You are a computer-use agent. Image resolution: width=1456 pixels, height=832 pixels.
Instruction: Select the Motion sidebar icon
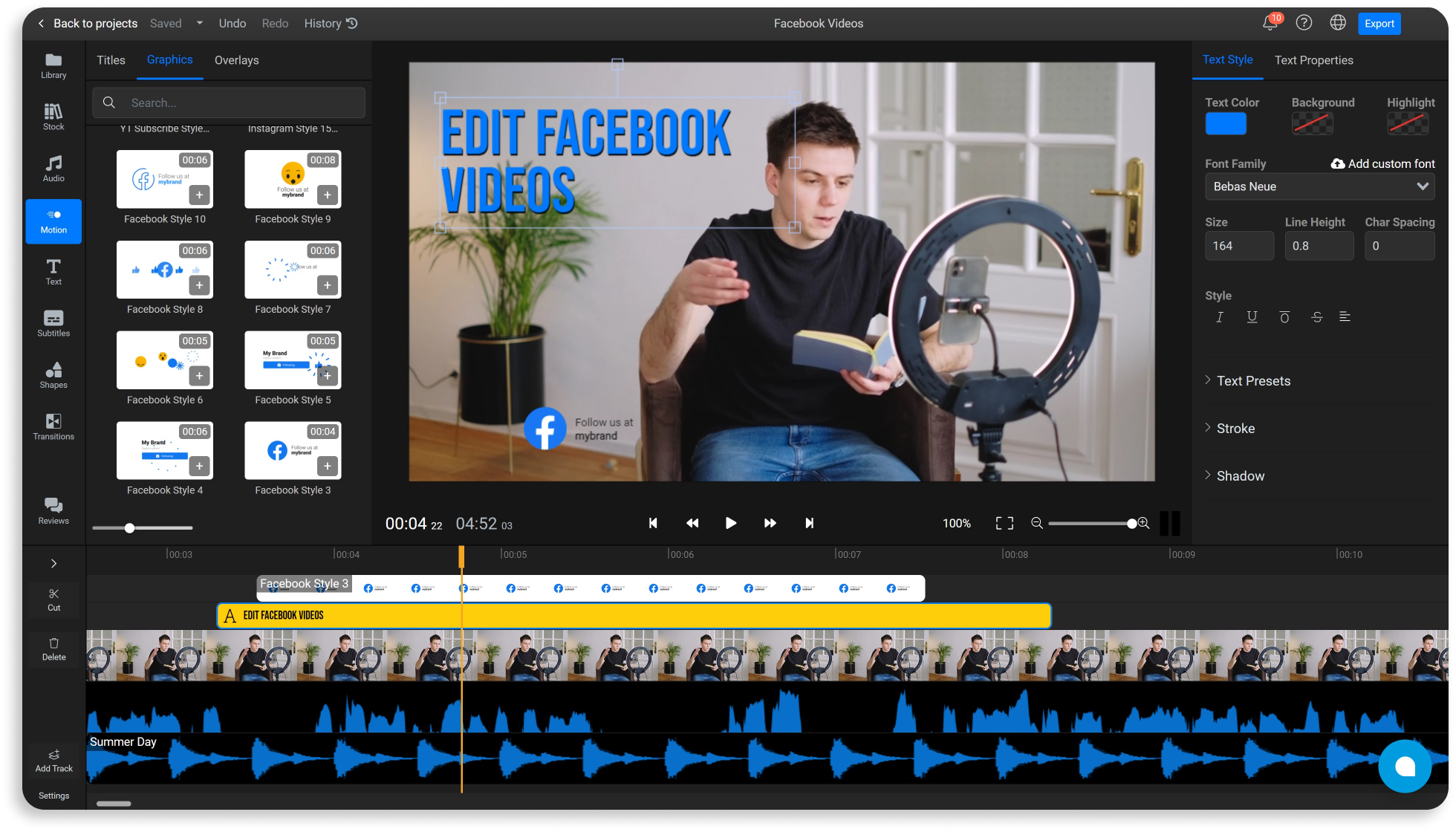53,221
